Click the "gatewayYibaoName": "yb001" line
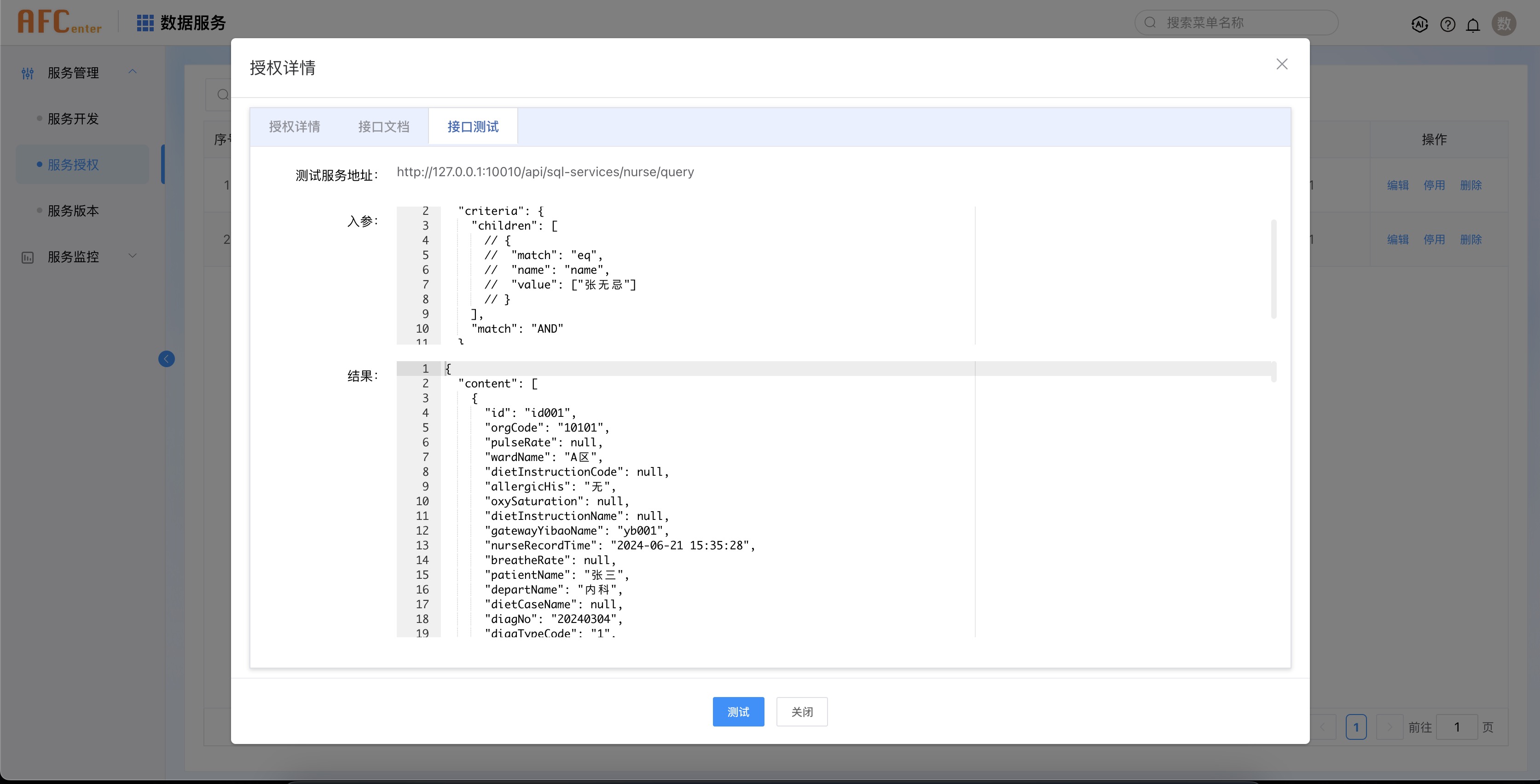 point(577,530)
